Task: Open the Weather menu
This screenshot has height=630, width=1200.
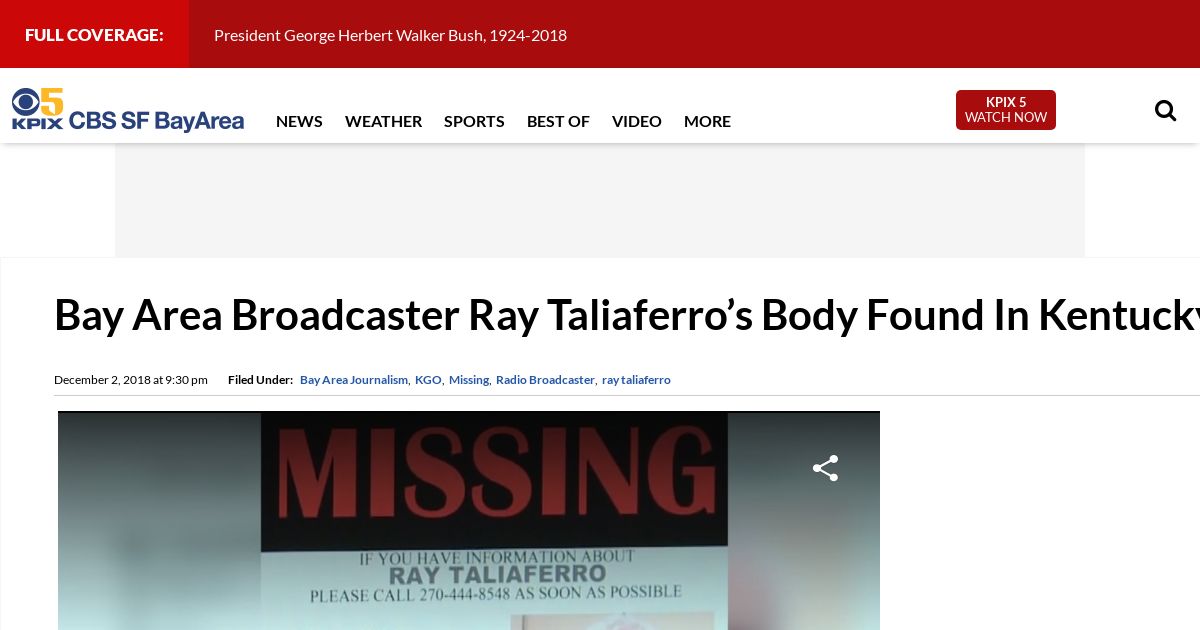Action: 383,121
